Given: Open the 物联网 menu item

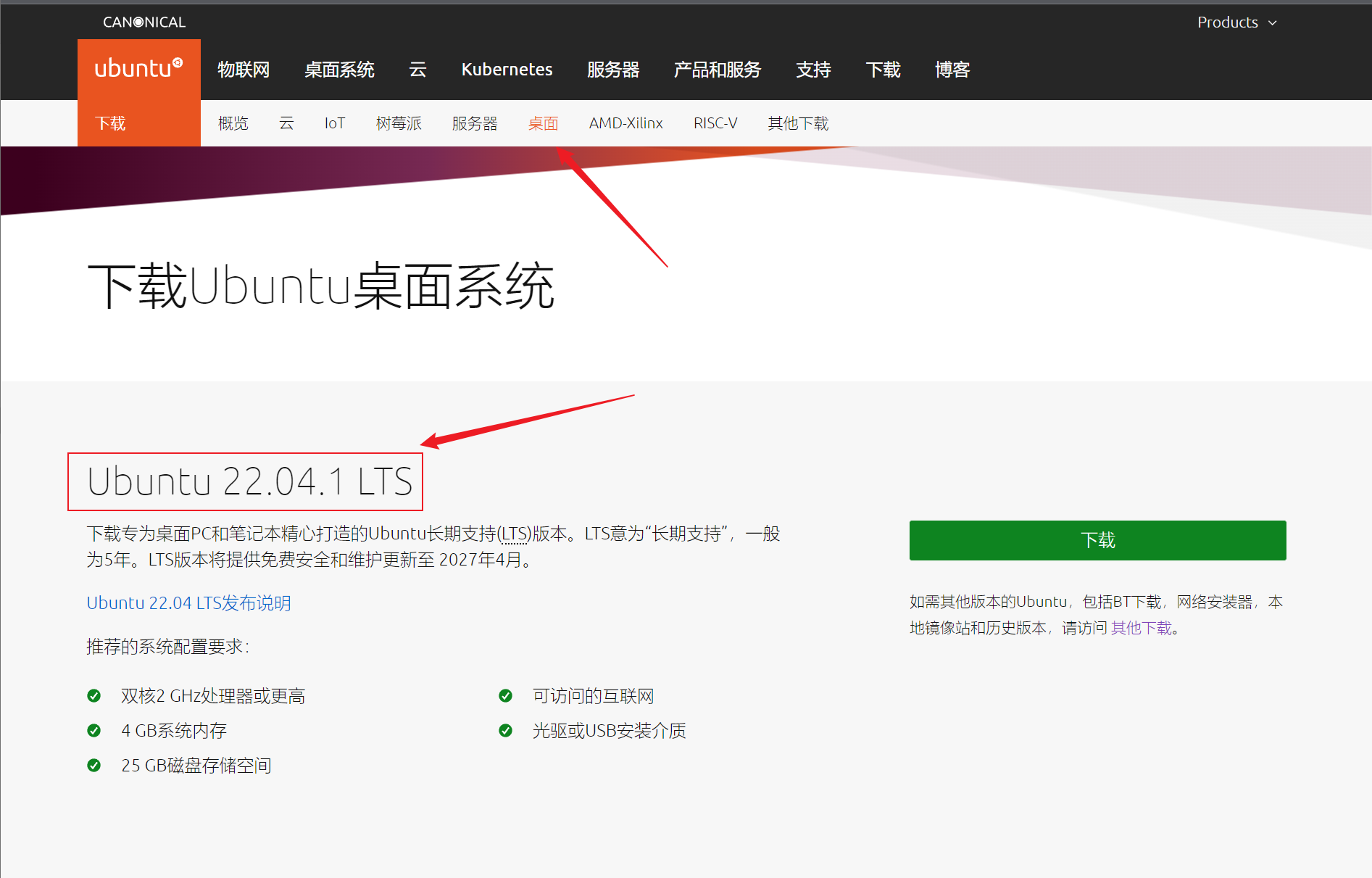Looking at the screenshot, I should tap(243, 69).
